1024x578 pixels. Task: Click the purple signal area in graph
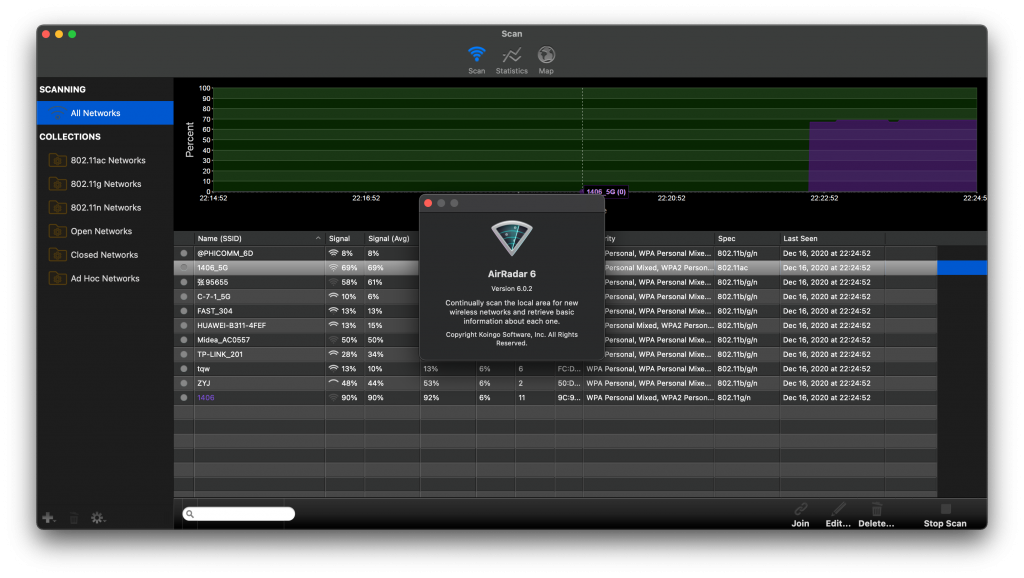tap(893, 156)
